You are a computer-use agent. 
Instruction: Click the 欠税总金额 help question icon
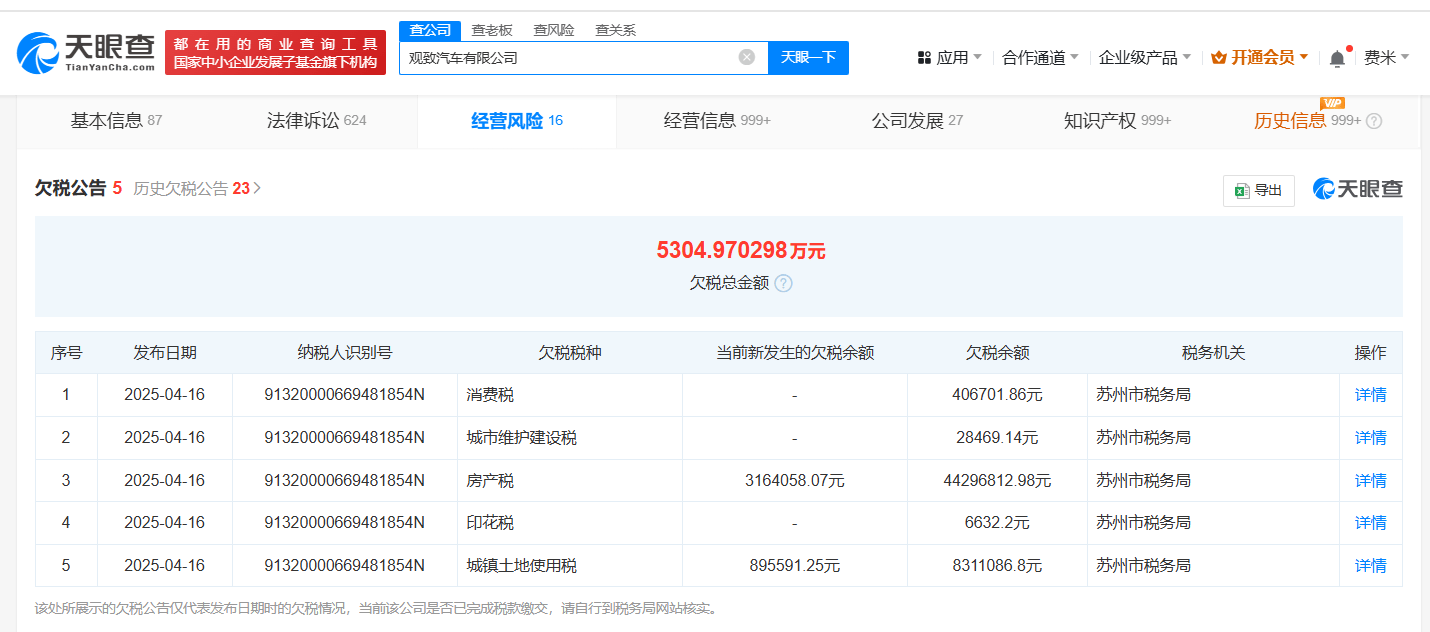(x=783, y=283)
